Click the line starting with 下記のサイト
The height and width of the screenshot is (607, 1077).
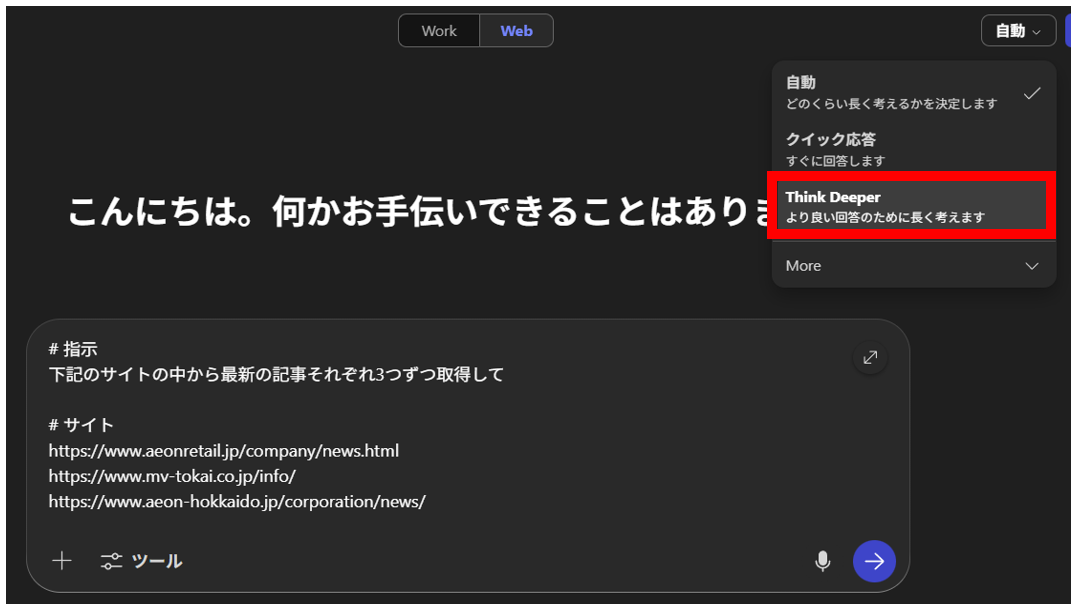pos(276,375)
